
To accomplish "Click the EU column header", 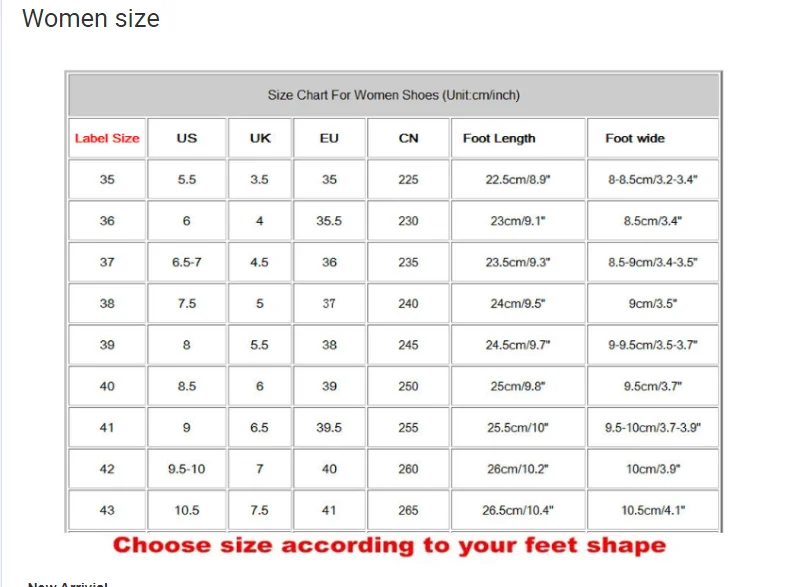I will coord(329,138).
